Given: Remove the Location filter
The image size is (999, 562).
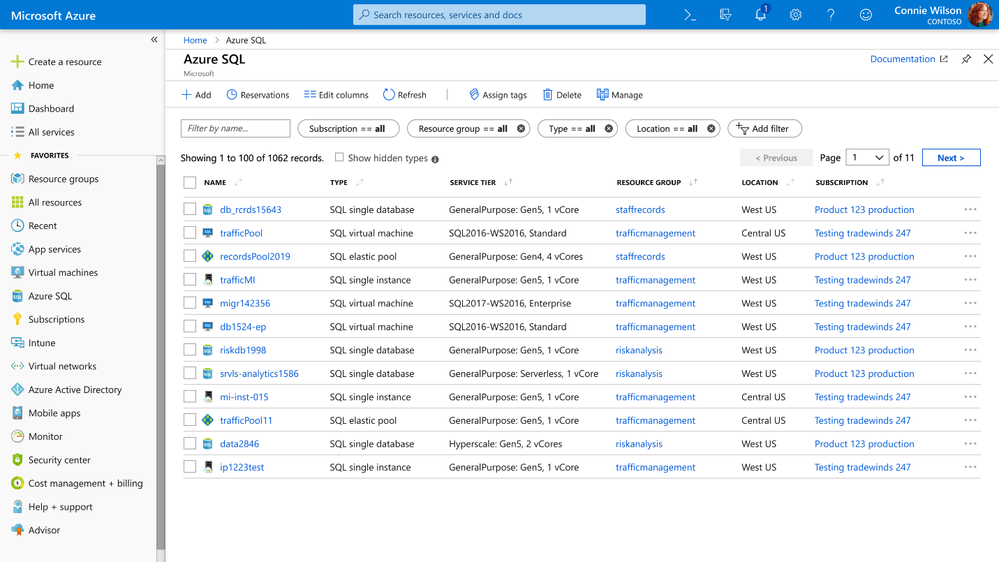Looking at the screenshot, I should pyautogui.click(x=711, y=129).
